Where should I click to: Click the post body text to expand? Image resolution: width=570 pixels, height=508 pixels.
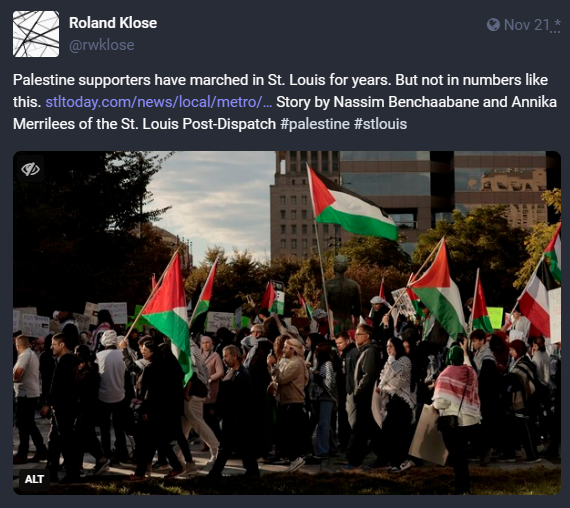click(285, 102)
